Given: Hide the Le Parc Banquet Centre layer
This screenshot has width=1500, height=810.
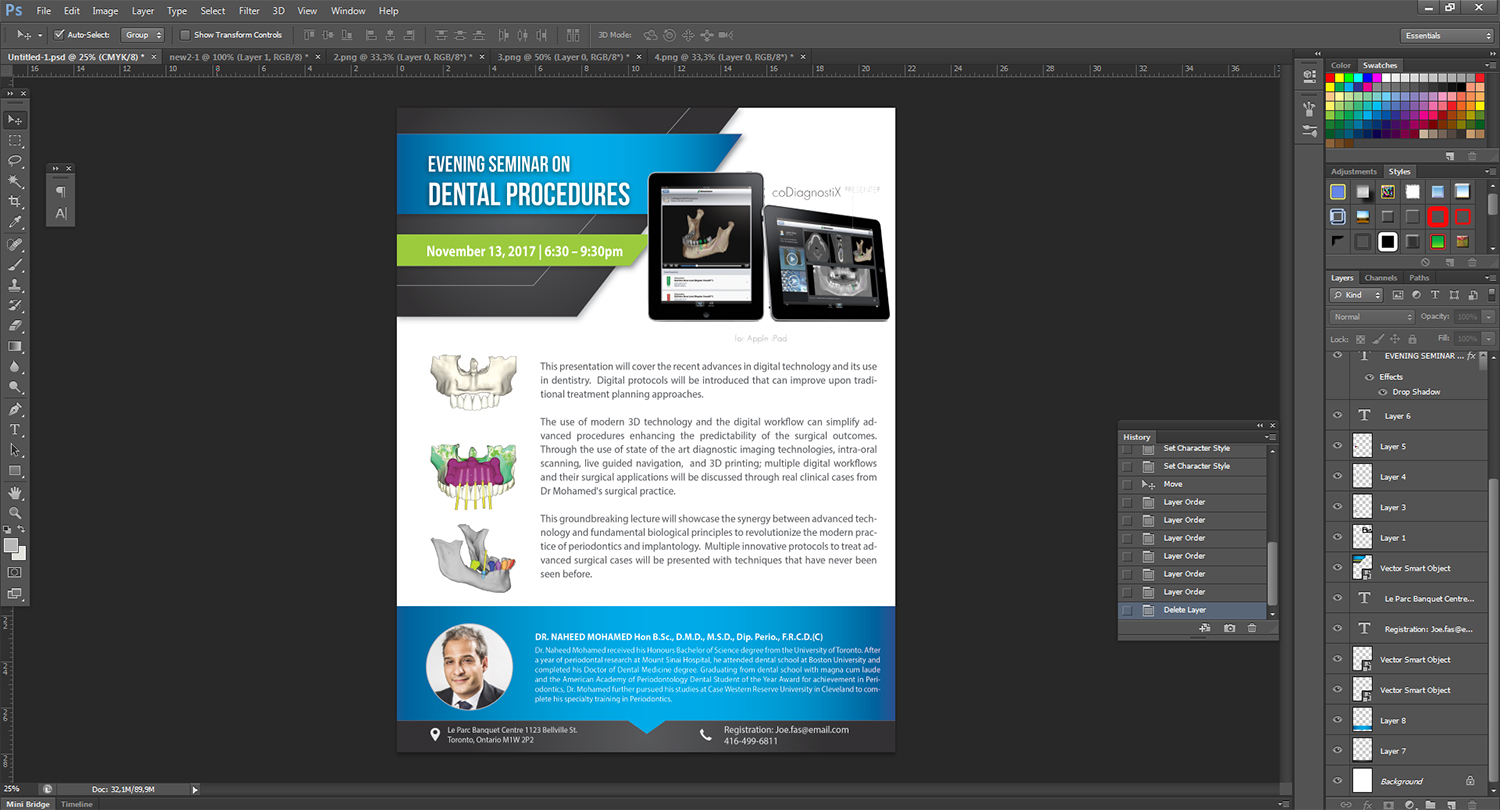Looking at the screenshot, I should (1337, 598).
